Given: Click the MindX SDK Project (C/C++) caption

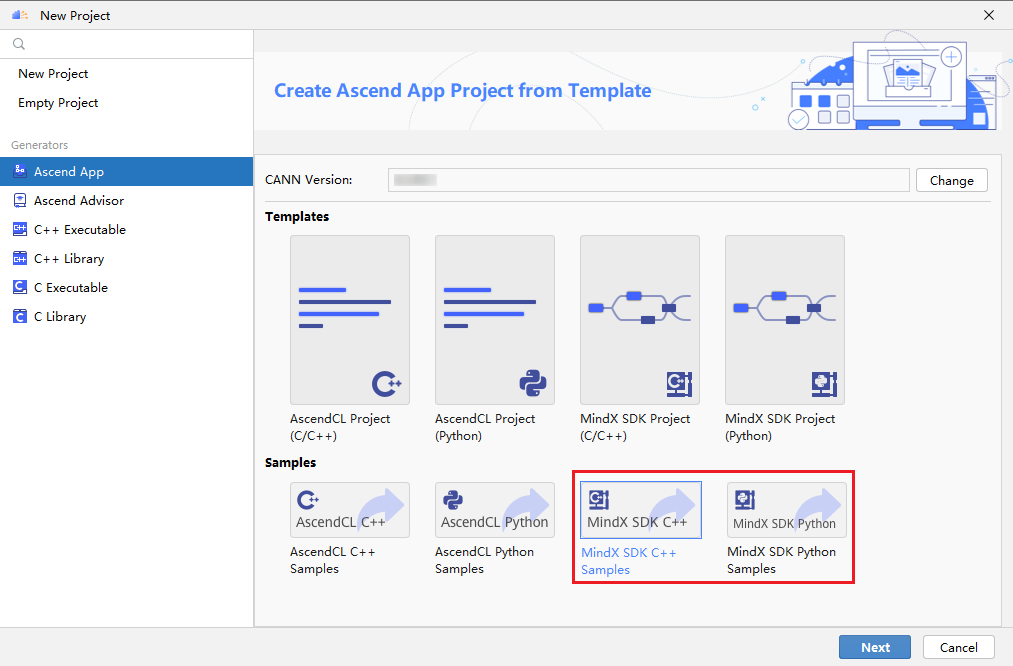Looking at the screenshot, I should coord(635,427).
